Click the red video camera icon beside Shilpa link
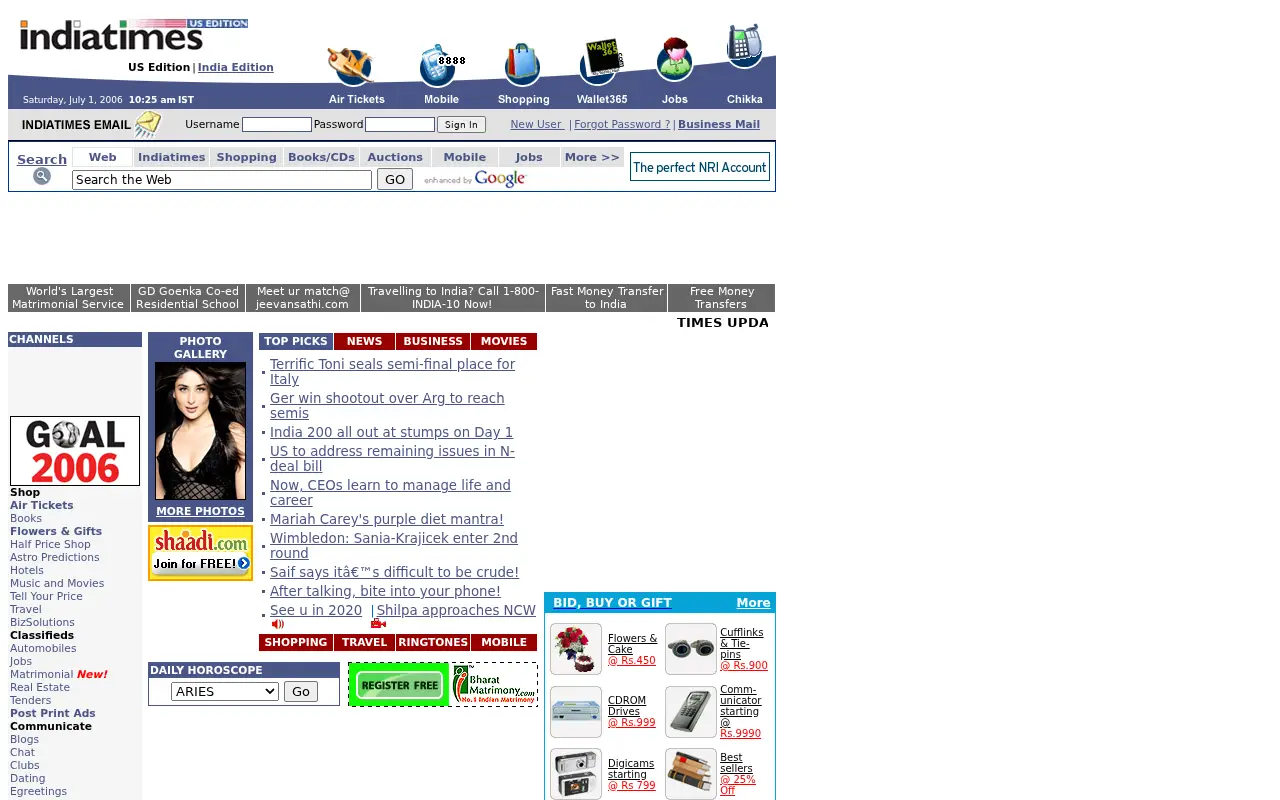This screenshot has width=1280, height=800. pyautogui.click(x=378, y=624)
